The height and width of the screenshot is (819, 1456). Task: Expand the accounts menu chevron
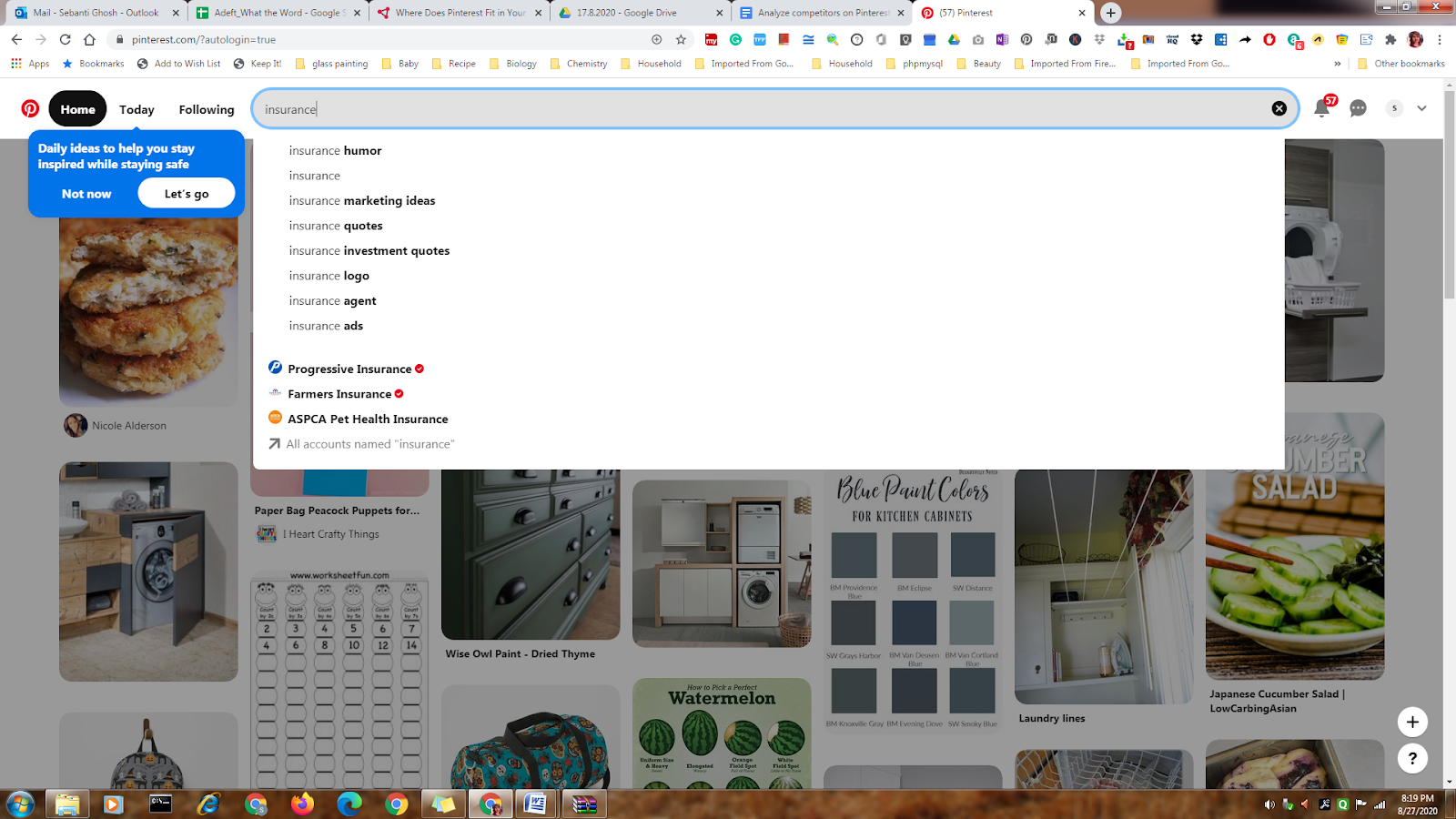[1421, 108]
